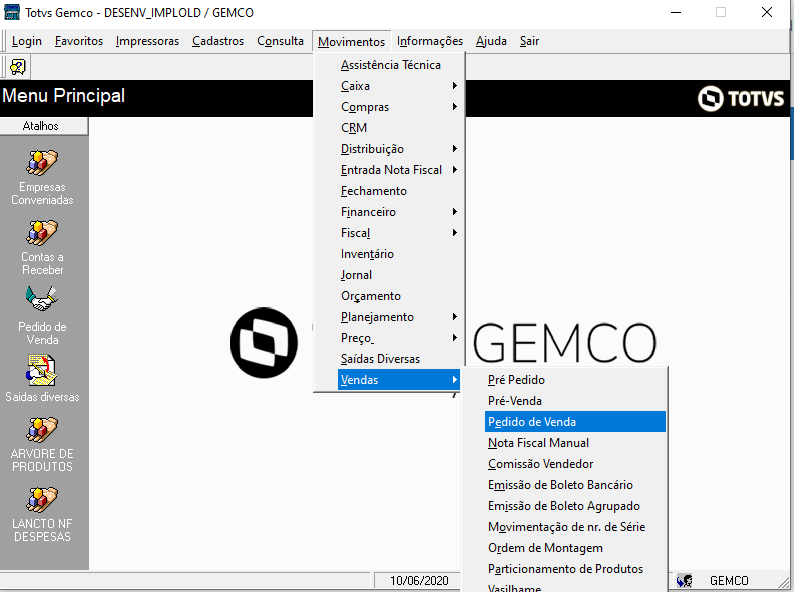Screen dimensions: 794x592
Task: Choose Emissão de Boleto Agrupado
Action: [x=575, y=506]
